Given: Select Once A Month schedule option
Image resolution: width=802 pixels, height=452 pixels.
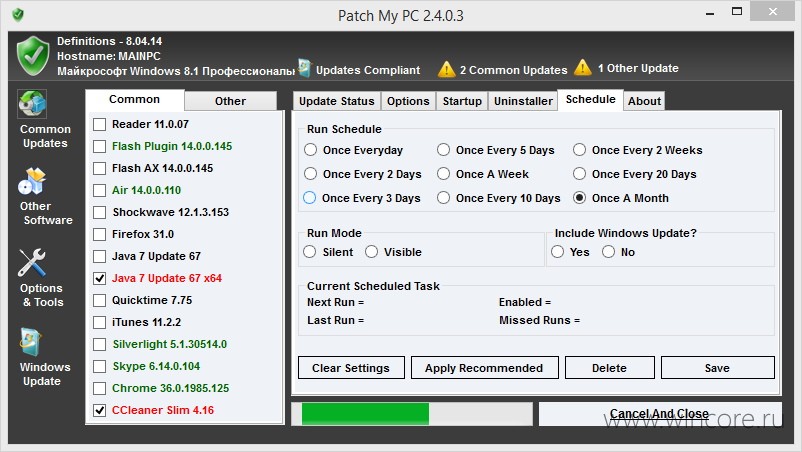Looking at the screenshot, I should tap(580, 198).
